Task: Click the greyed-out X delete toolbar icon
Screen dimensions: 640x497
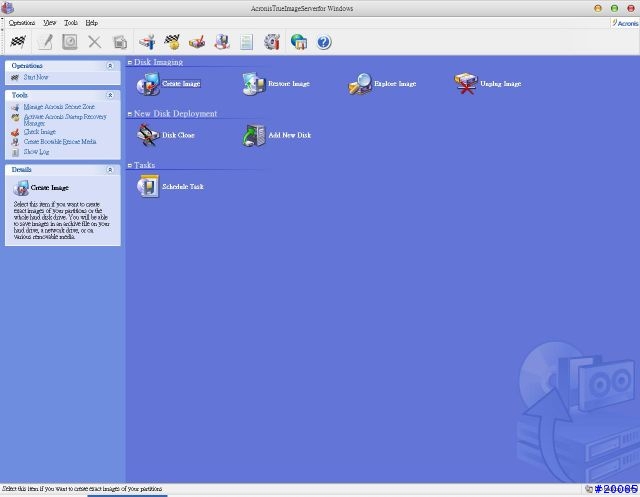Action: pyautogui.click(x=95, y=42)
